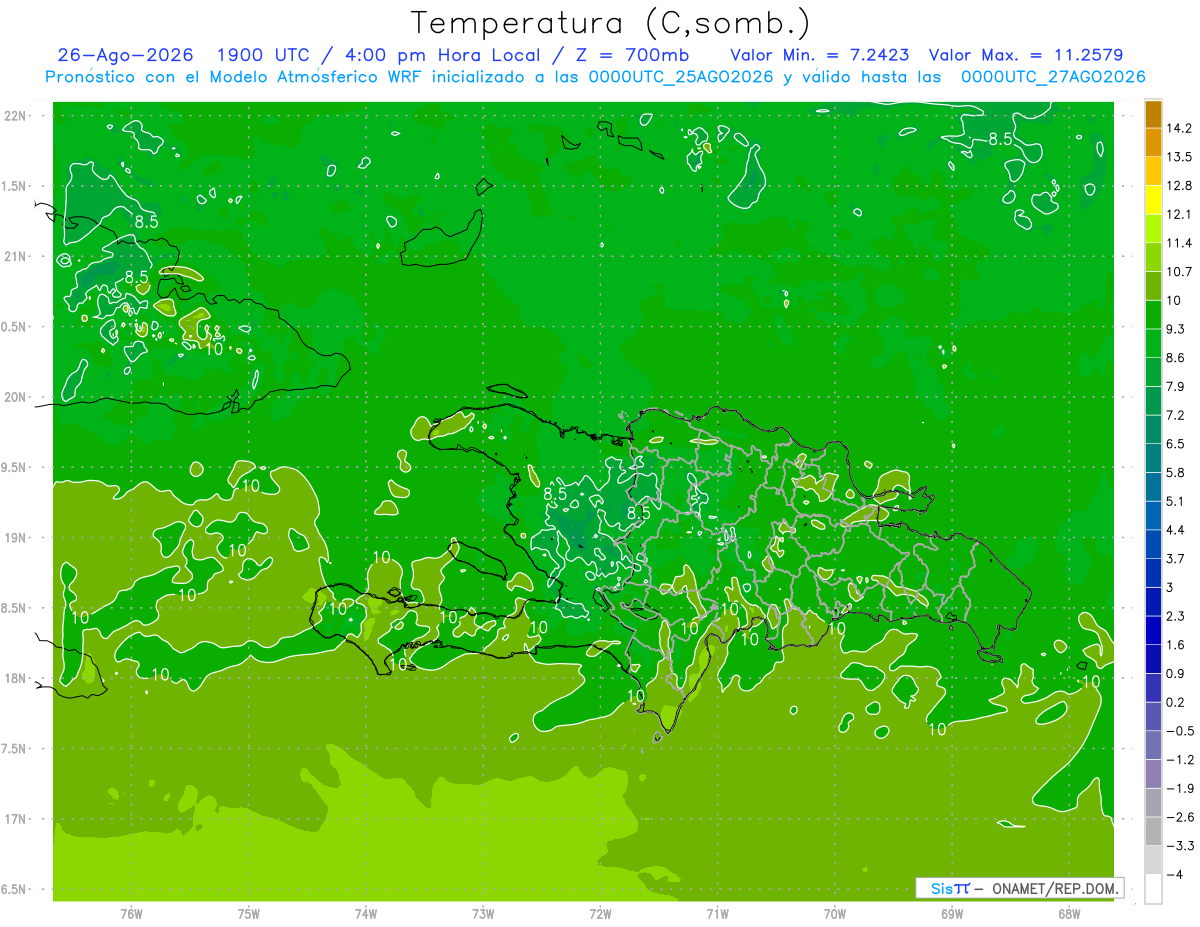Screen dimensions: 1200x927
Task: Select the level label "Z = 700mb"
Action: [x=634, y=55]
